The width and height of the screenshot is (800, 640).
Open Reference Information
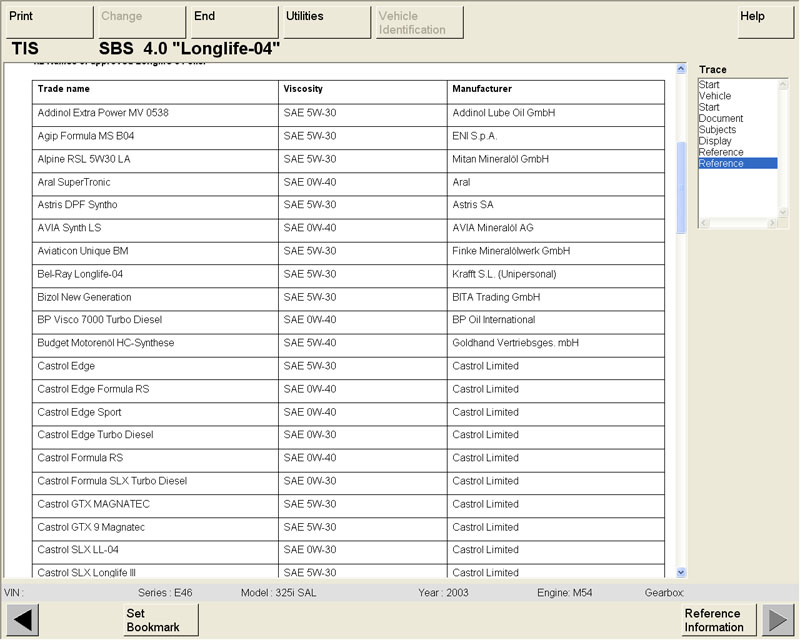point(719,620)
